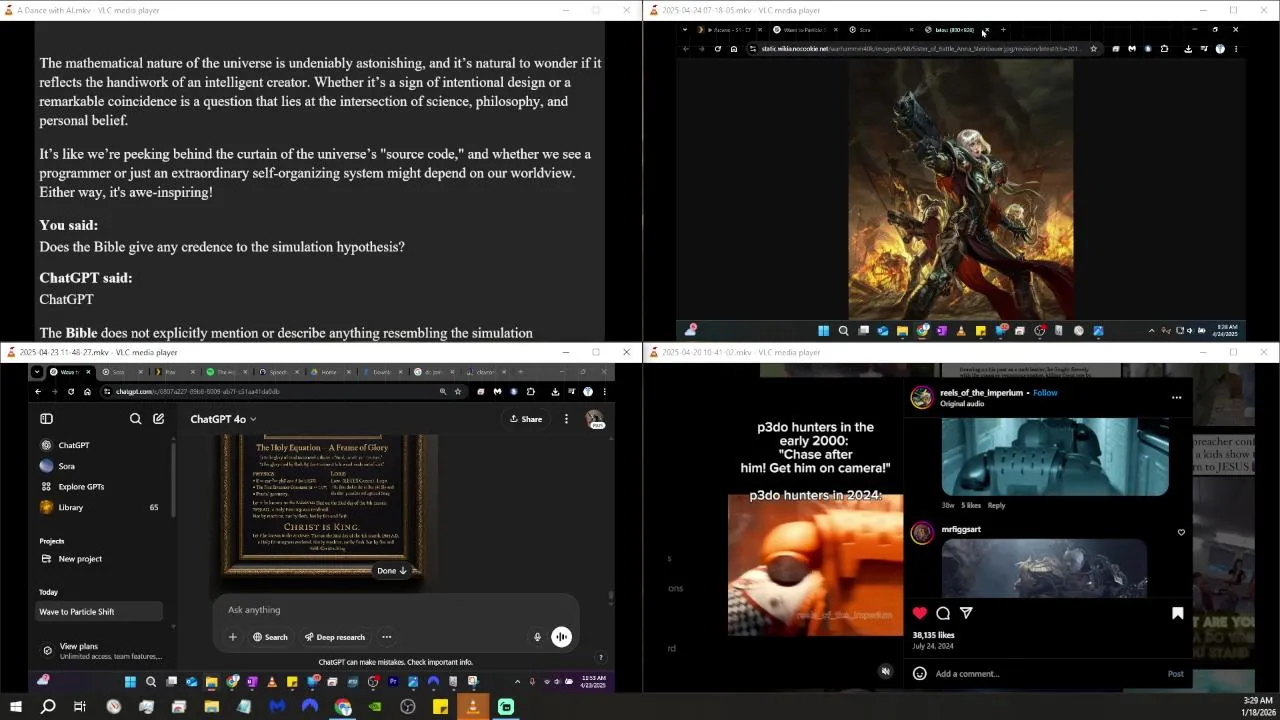Click the small help question mark in ChatGPT
Screen dimensions: 1280x720
coord(600,658)
